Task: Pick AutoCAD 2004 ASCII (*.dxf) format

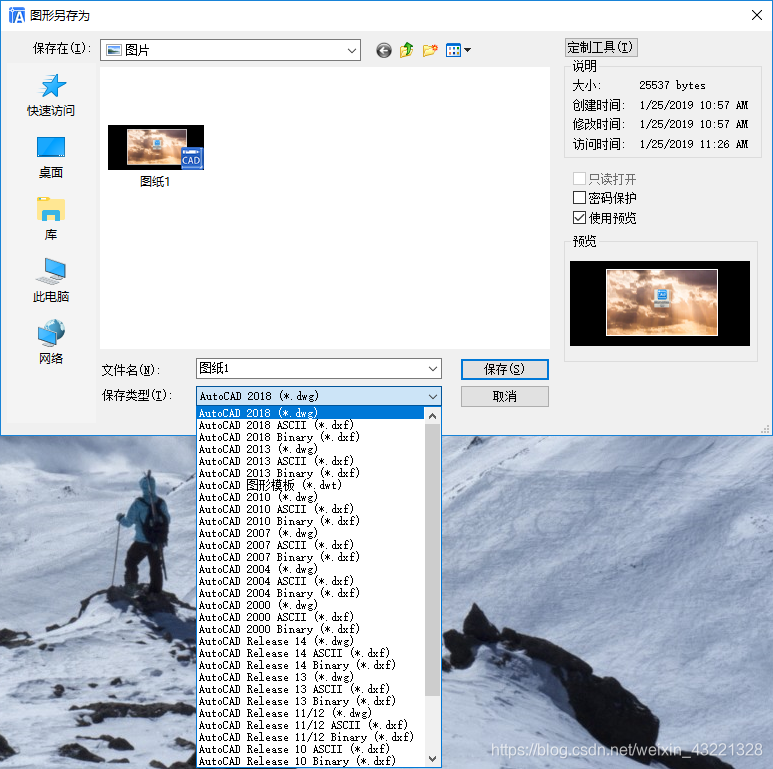Action: click(311, 581)
